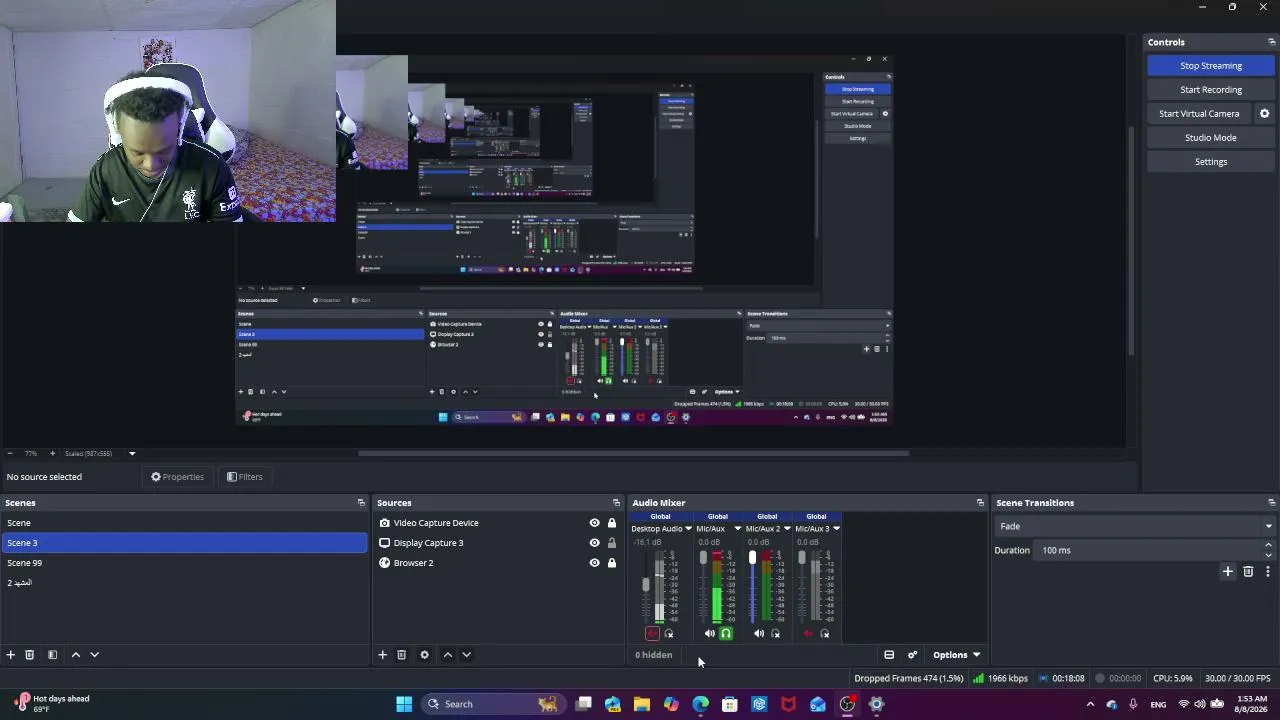Remove selected scene with trash icon
1280x720 pixels.
pos(29,655)
